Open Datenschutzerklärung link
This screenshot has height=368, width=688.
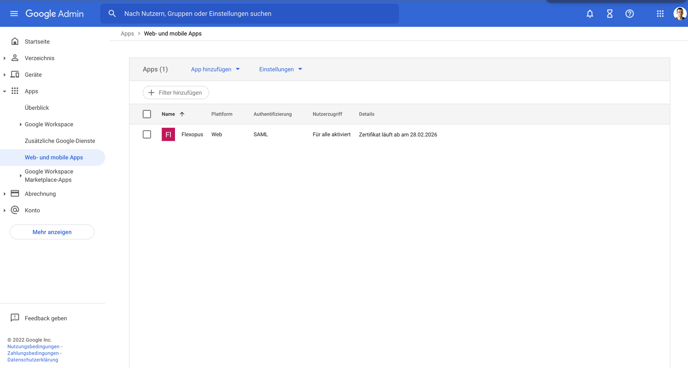32,360
